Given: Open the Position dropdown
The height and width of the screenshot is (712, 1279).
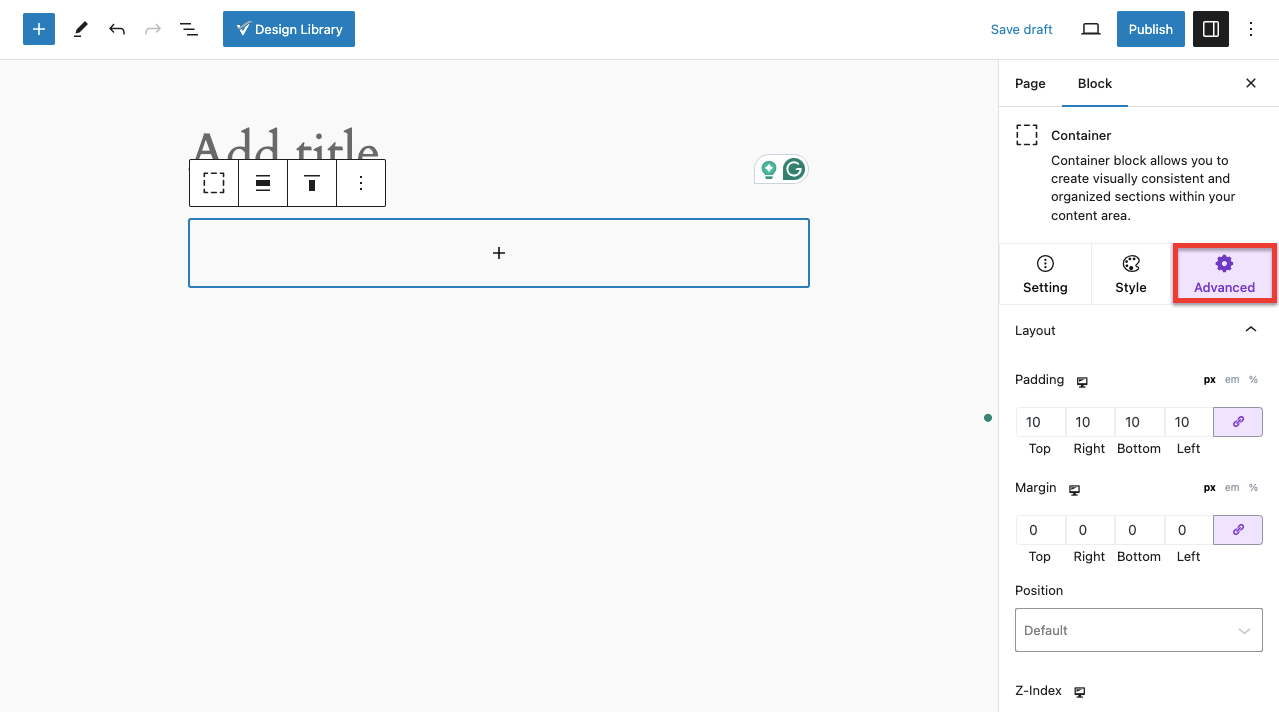Looking at the screenshot, I should [1138, 631].
